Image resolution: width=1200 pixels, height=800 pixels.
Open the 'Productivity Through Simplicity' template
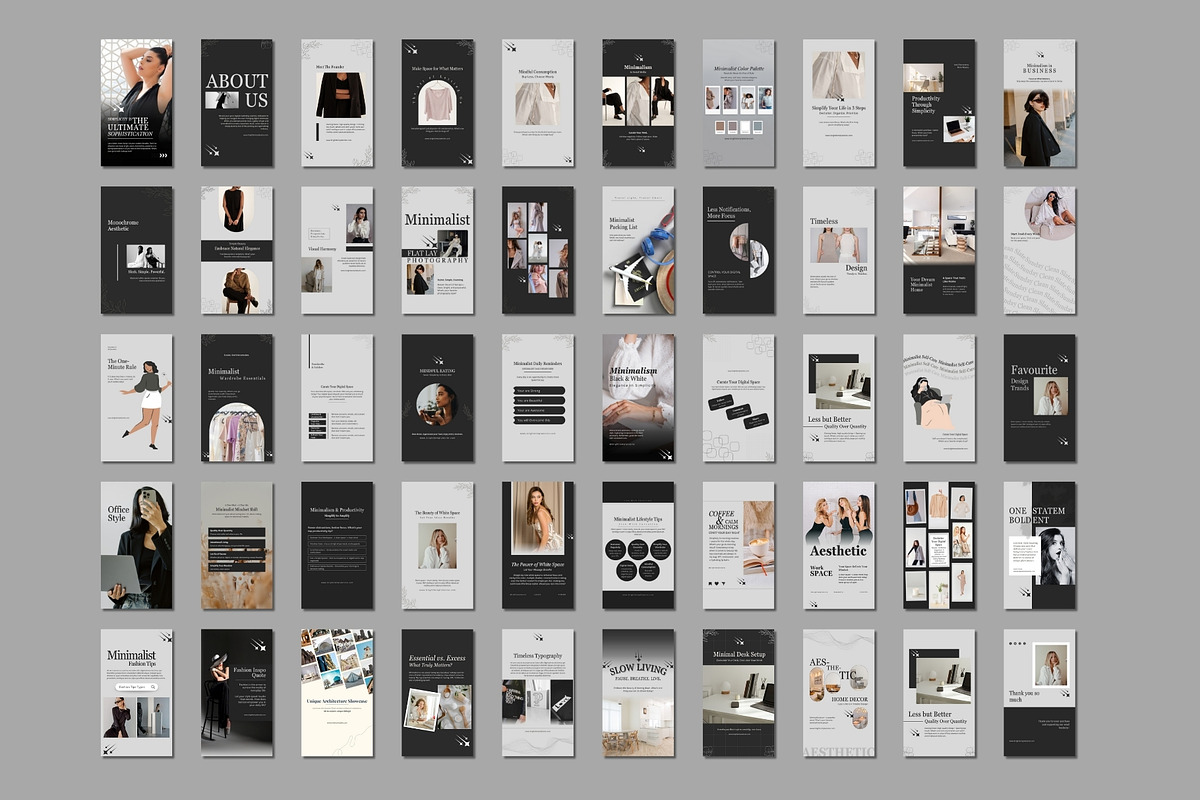(939, 103)
